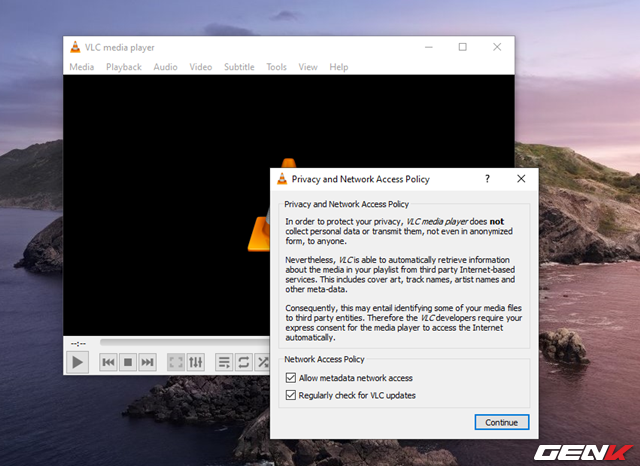The width and height of the screenshot is (640, 466).
Task: Click the elapsed time --:-- label
Action: pyautogui.click(x=78, y=344)
